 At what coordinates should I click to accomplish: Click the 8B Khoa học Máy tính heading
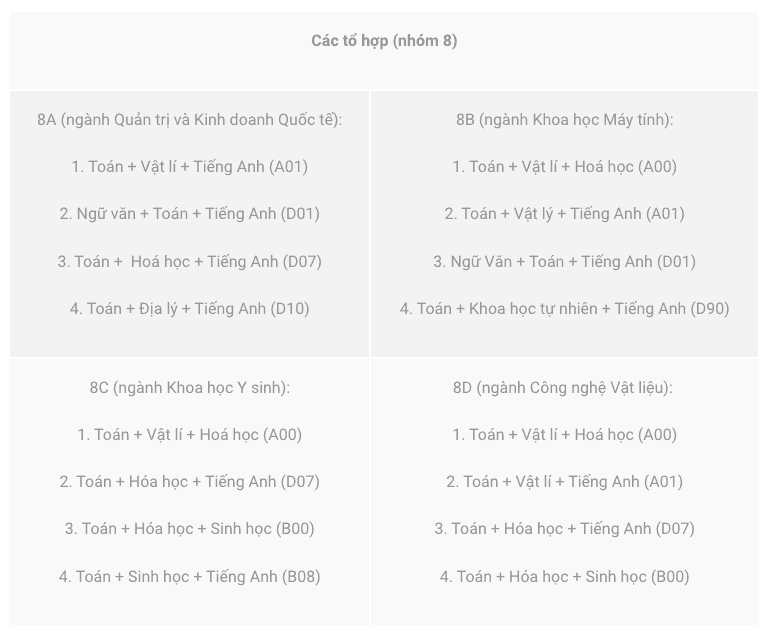click(564, 120)
